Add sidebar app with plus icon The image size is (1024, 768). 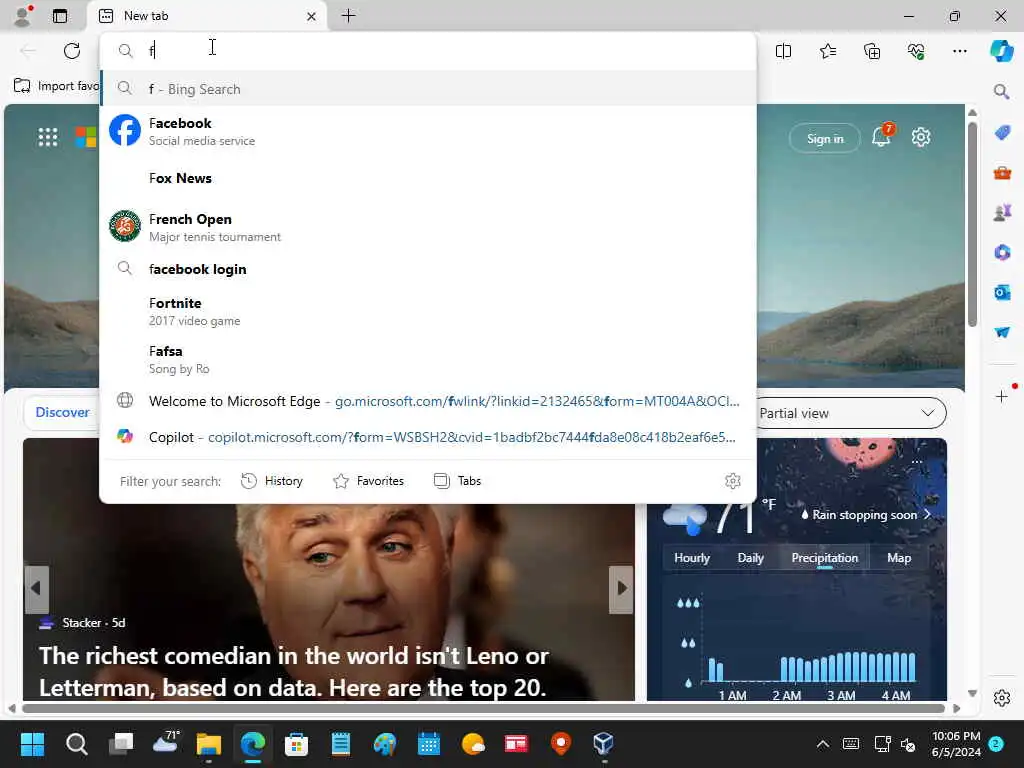[x=1002, y=396]
